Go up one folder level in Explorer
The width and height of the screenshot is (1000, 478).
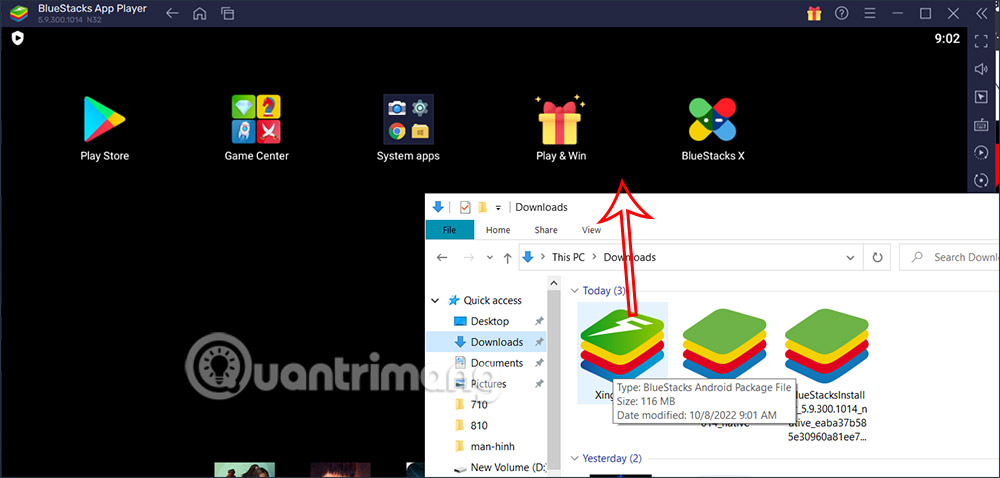[x=508, y=257]
